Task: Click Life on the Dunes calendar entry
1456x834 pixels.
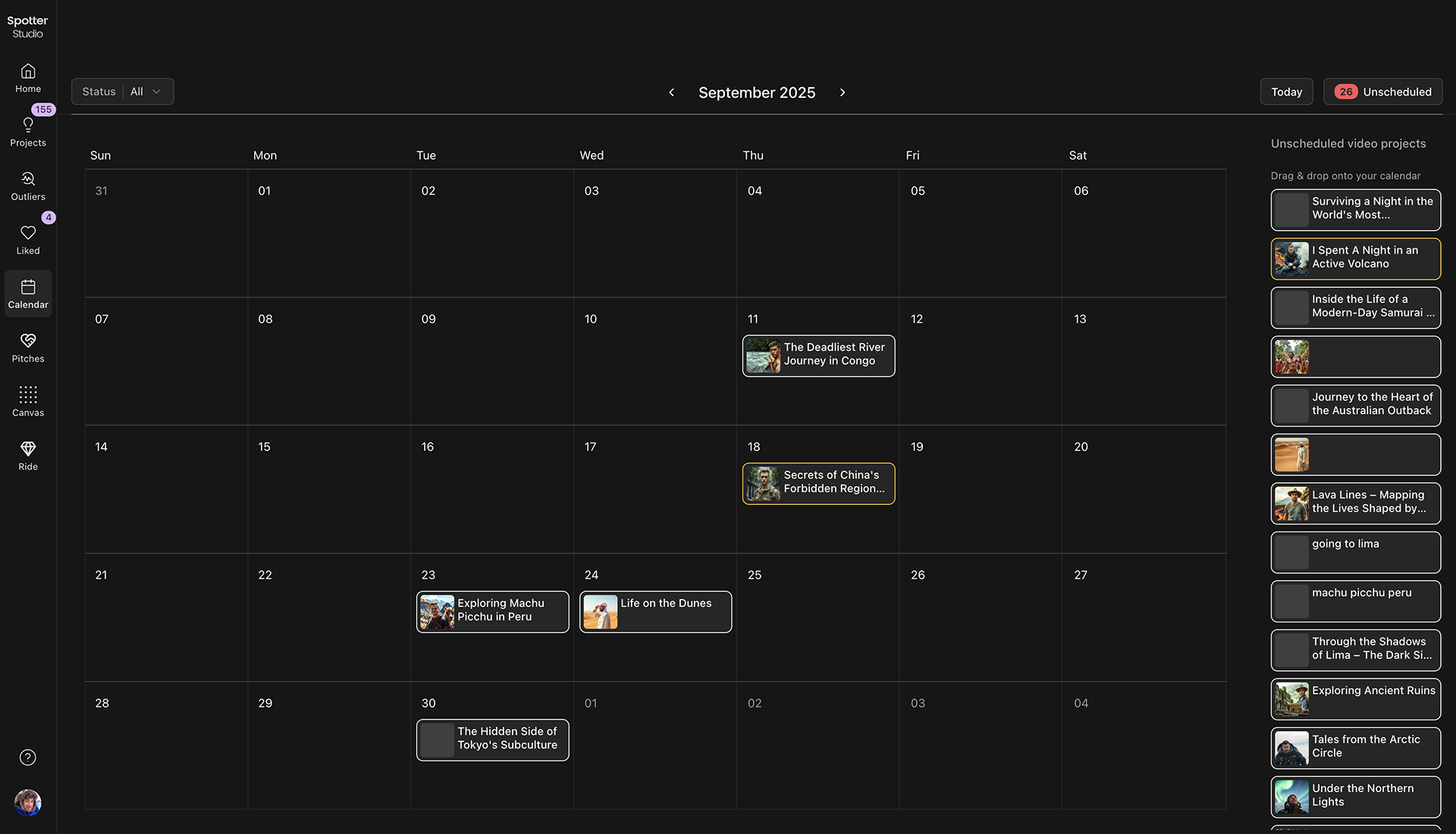Action: point(655,611)
